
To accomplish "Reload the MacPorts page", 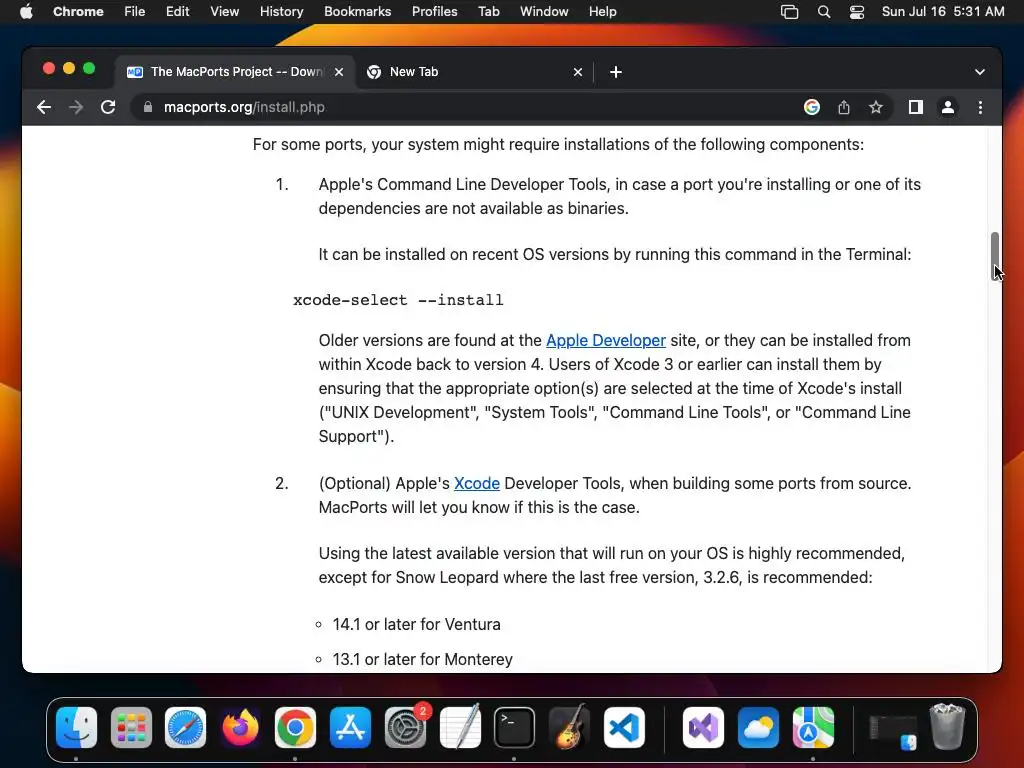I will [108, 107].
